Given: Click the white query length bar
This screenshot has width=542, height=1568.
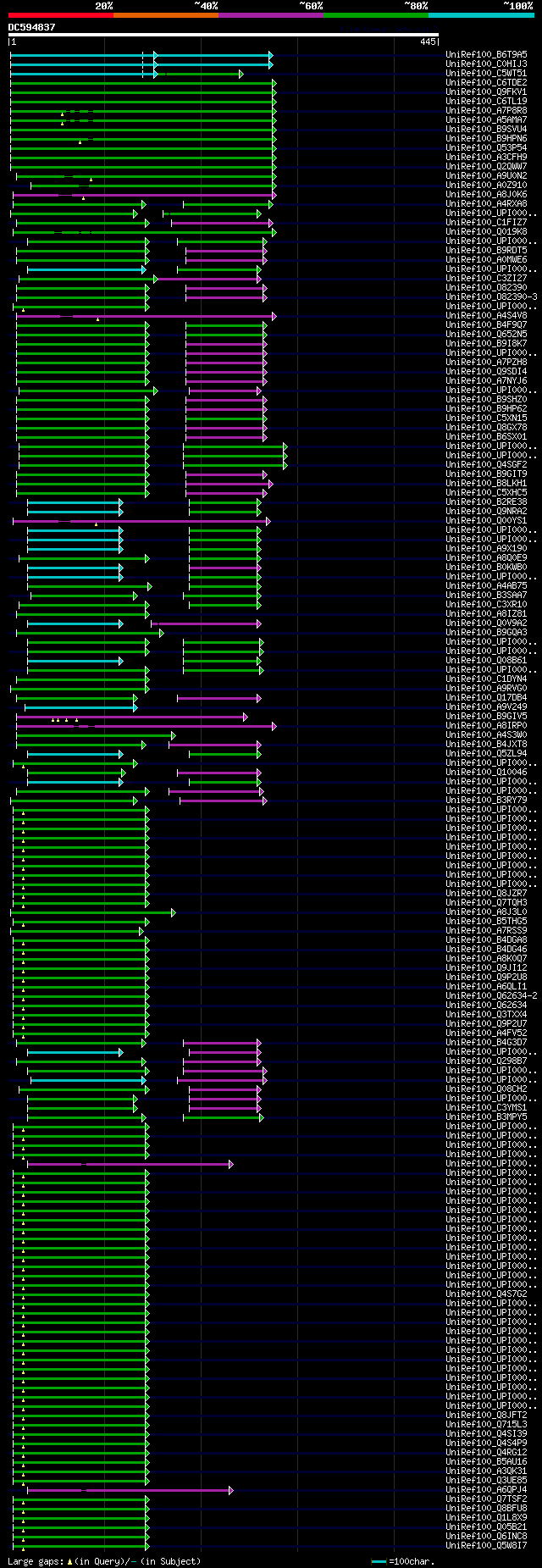Looking at the screenshot, I should point(224,35).
